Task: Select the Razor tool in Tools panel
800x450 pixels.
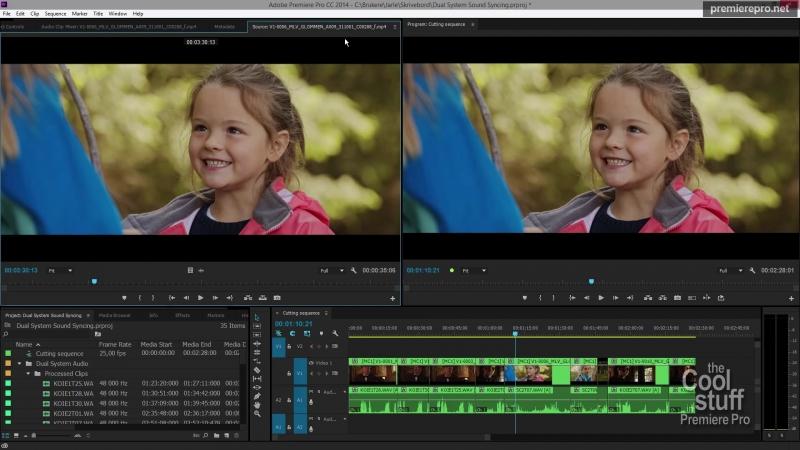Action: [257, 368]
